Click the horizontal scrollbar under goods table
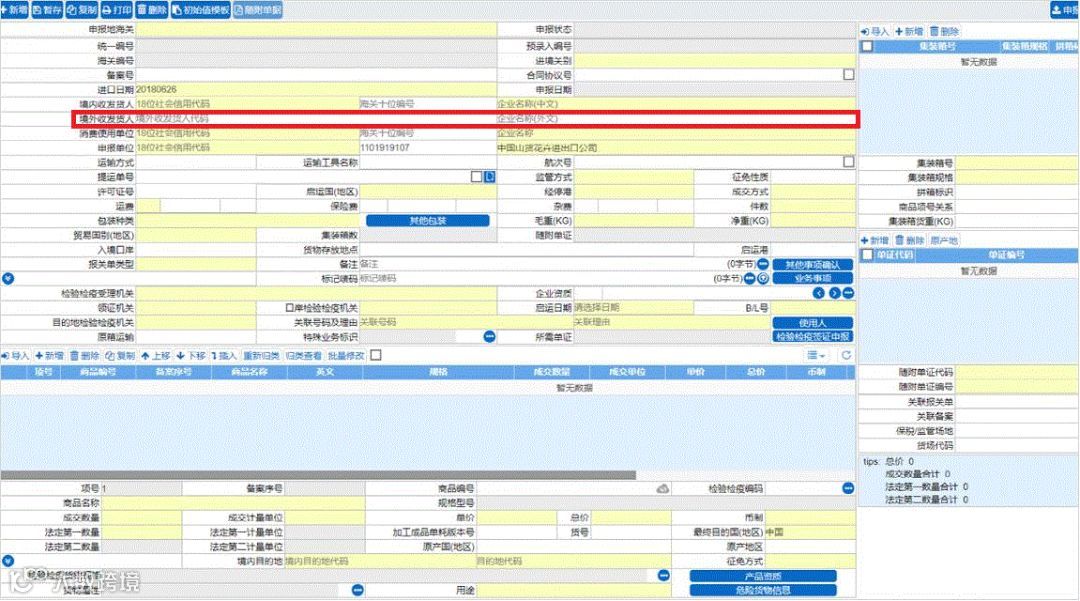Screen dimensions: 1080x601 pos(318,475)
